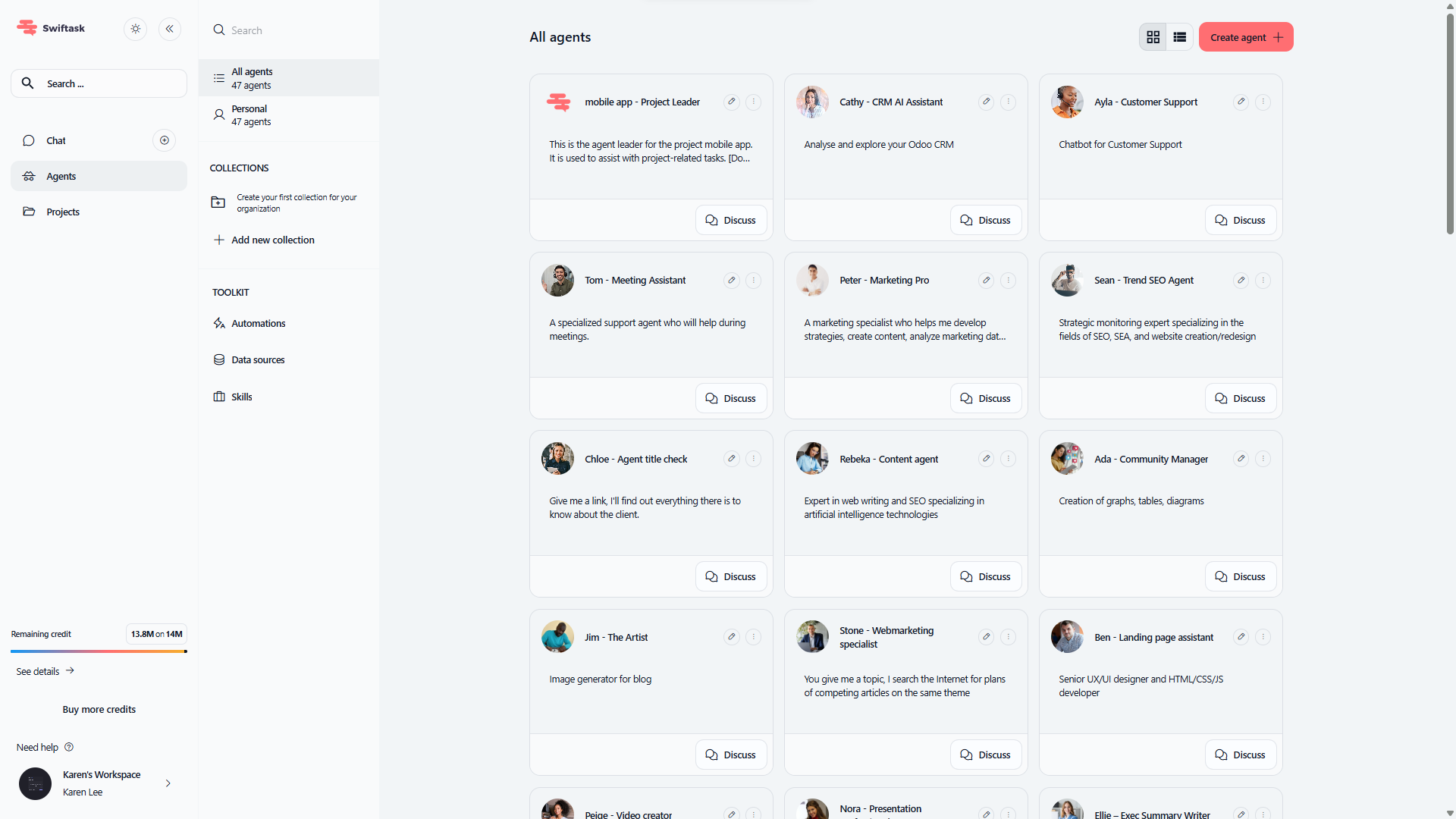The width and height of the screenshot is (1456, 819).
Task: Edit the Cathy CRM AI Assistant agent
Action: (986, 102)
